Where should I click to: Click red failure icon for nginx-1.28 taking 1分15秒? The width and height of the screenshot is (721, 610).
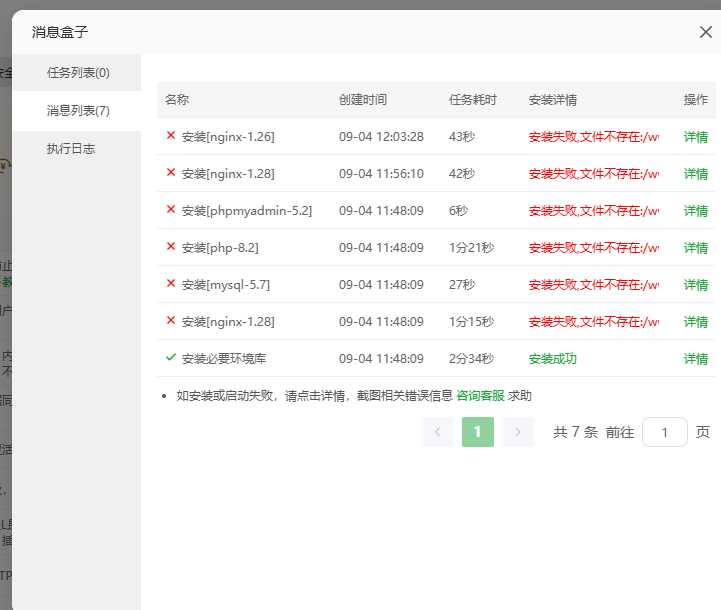171,320
